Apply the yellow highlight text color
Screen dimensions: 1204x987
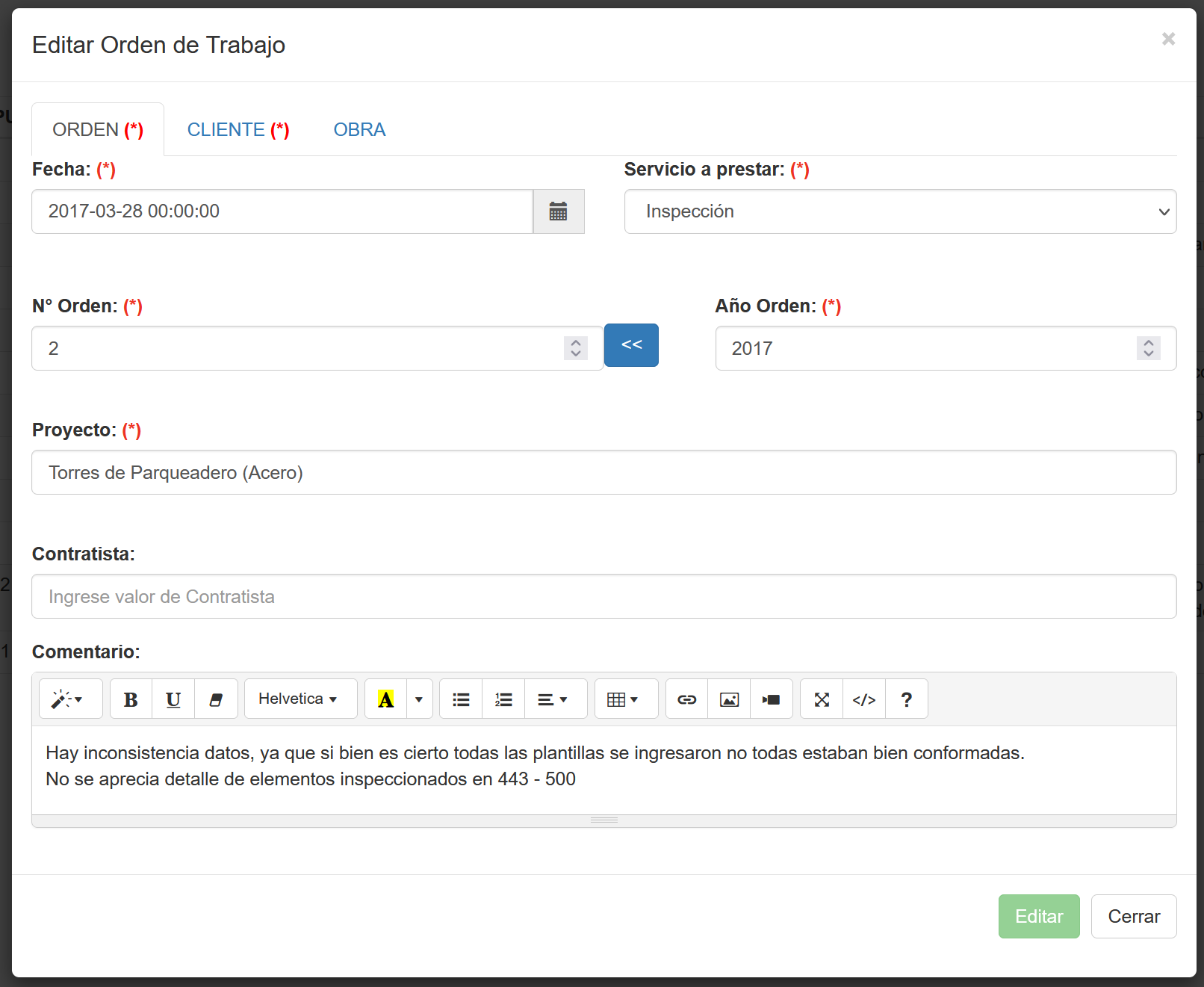[385, 699]
